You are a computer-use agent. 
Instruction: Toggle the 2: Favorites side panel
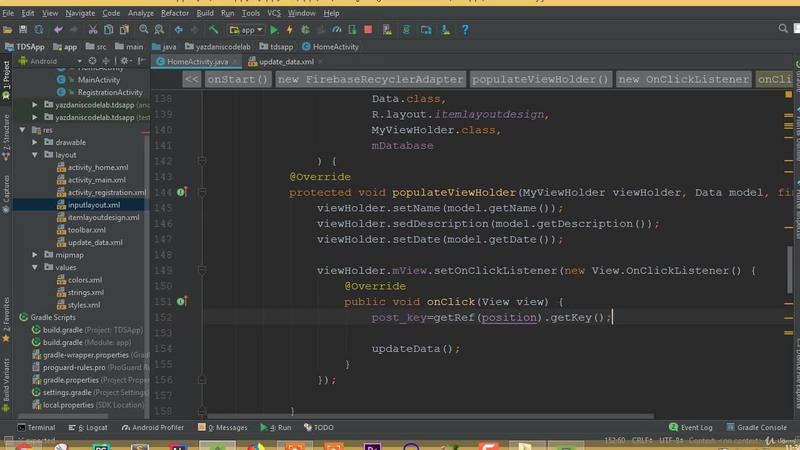coord(6,319)
